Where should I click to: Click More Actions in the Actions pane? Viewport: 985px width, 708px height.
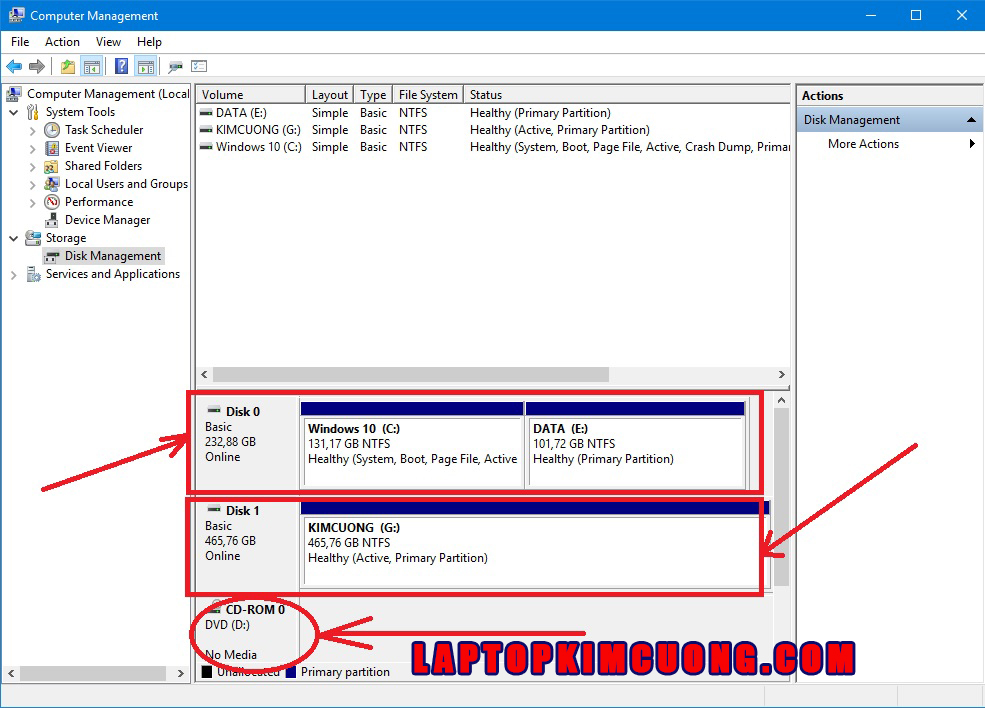863,144
